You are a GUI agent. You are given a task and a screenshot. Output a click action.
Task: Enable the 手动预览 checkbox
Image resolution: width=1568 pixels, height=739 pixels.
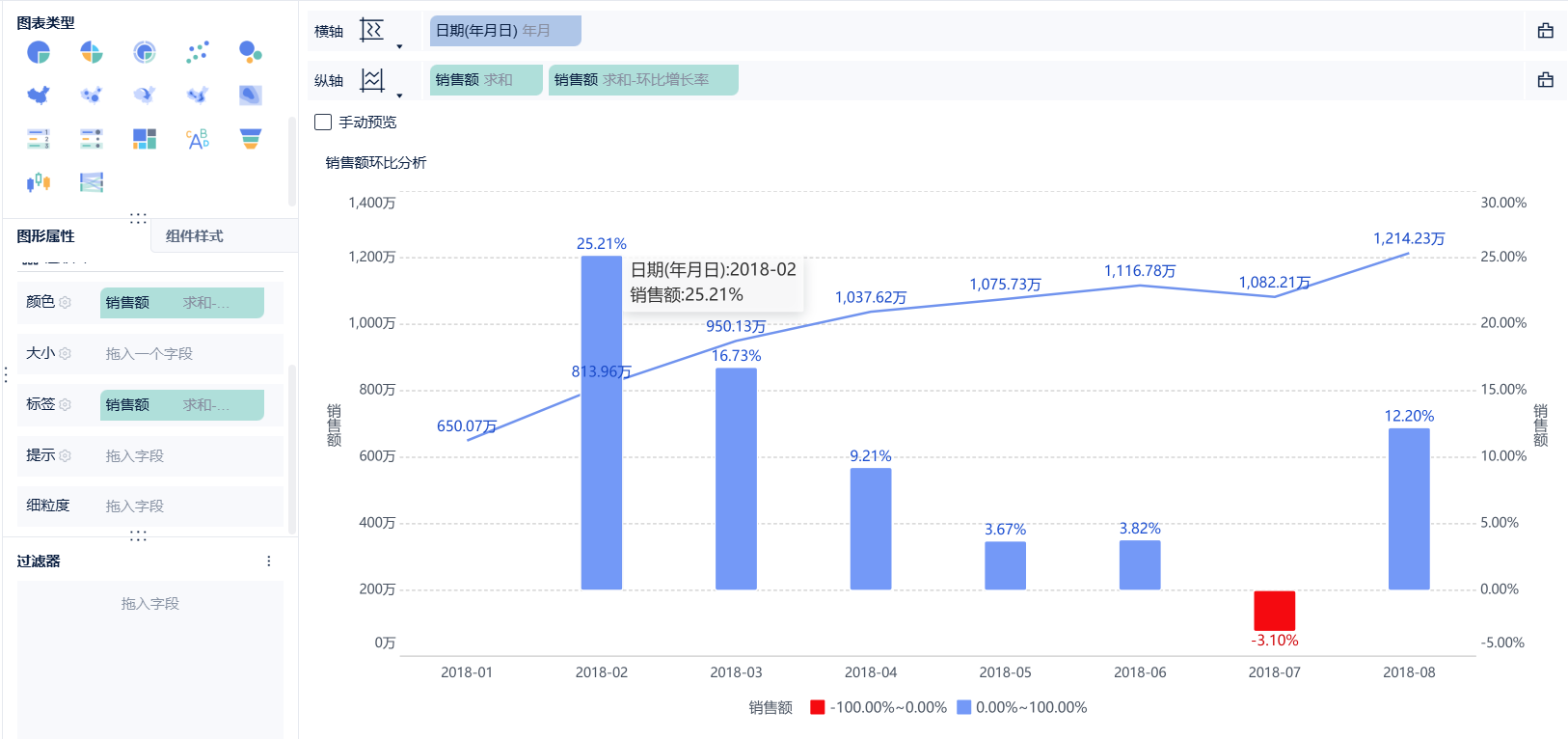pyautogui.click(x=323, y=122)
